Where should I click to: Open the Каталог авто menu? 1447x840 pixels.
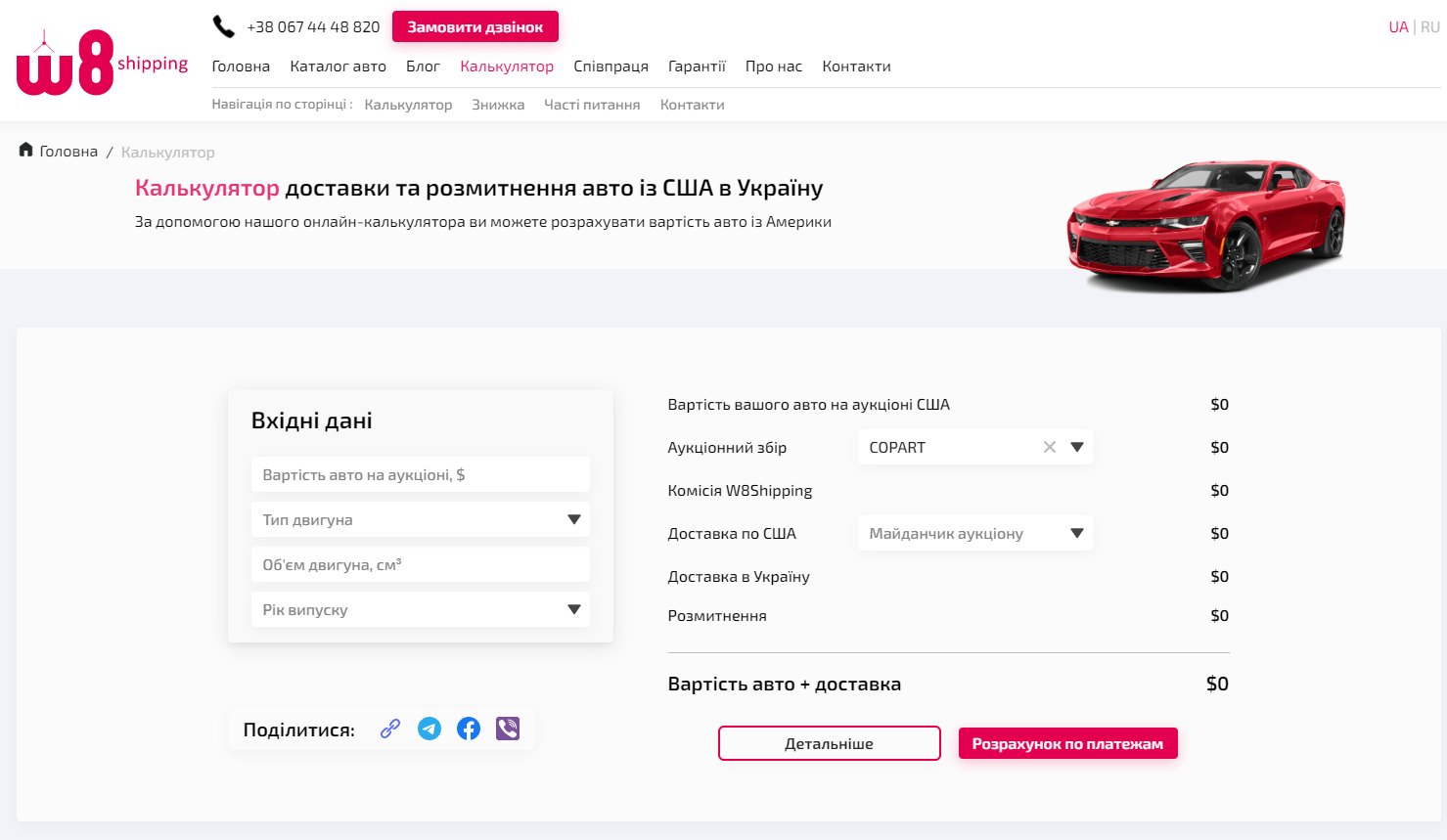click(x=339, y=66)
